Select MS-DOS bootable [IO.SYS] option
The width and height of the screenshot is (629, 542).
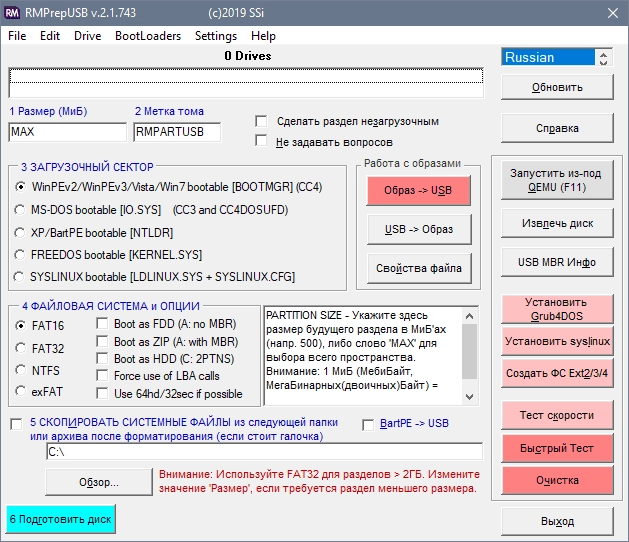tap(20, 210)
